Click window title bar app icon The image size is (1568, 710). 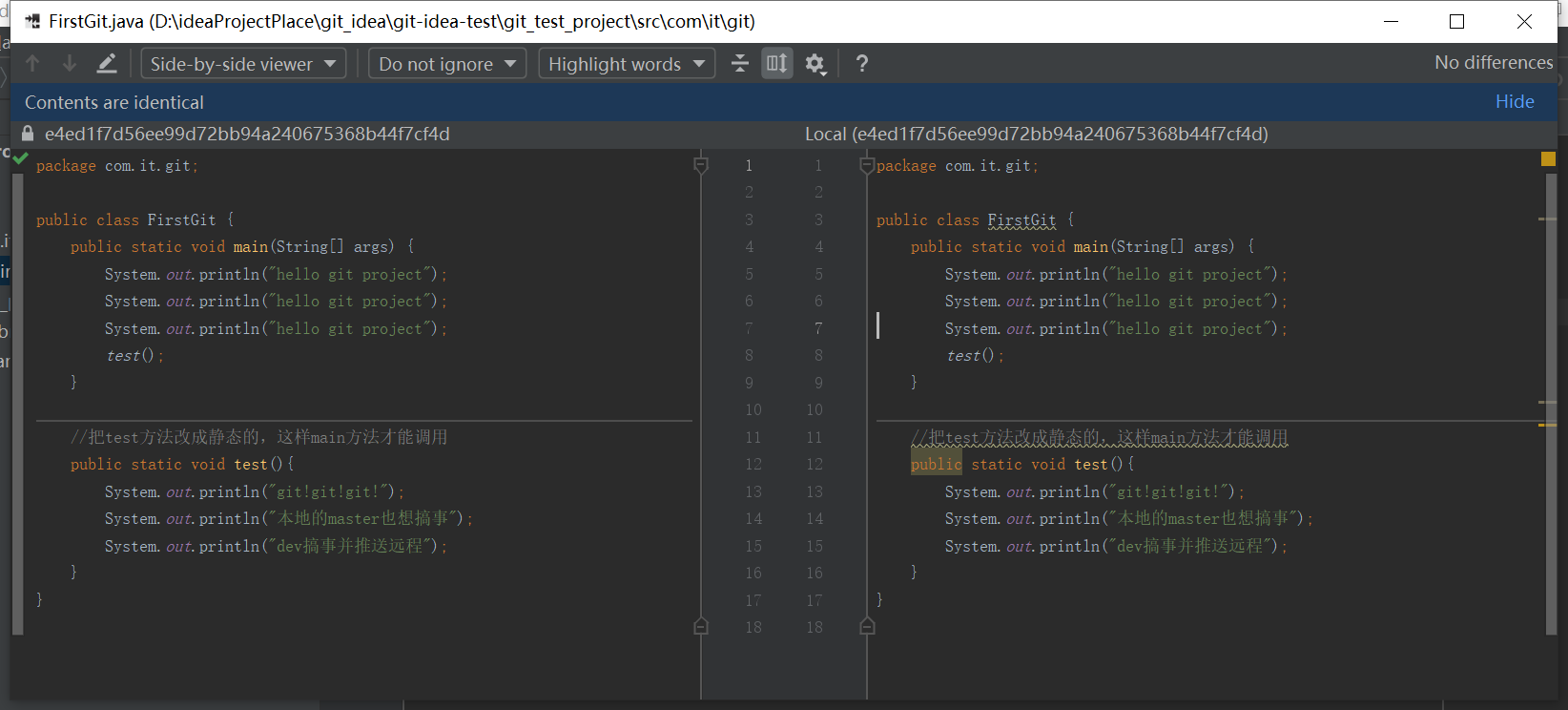[32, 21]
